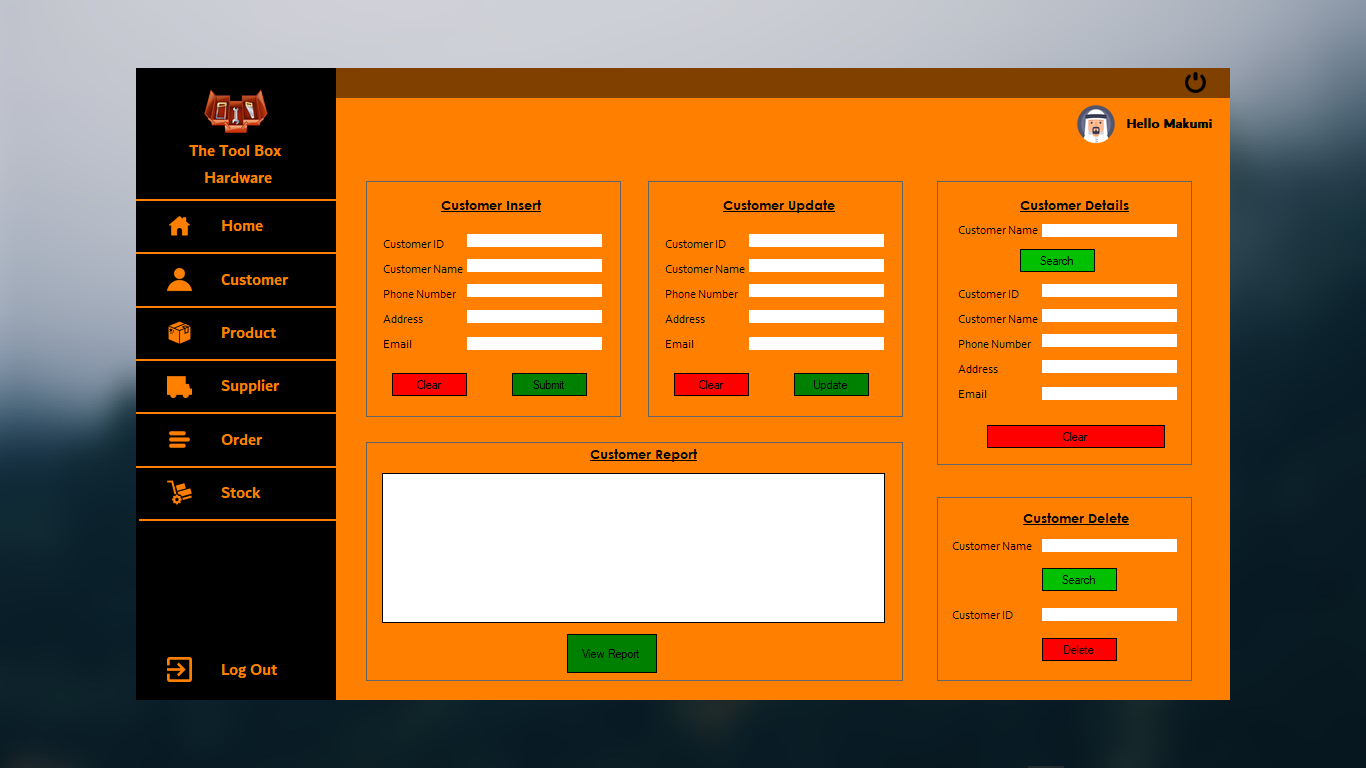Screen dimensions: 1366x768
Task: Click Search in the Customer Details panel
Action: (1057, 260)
